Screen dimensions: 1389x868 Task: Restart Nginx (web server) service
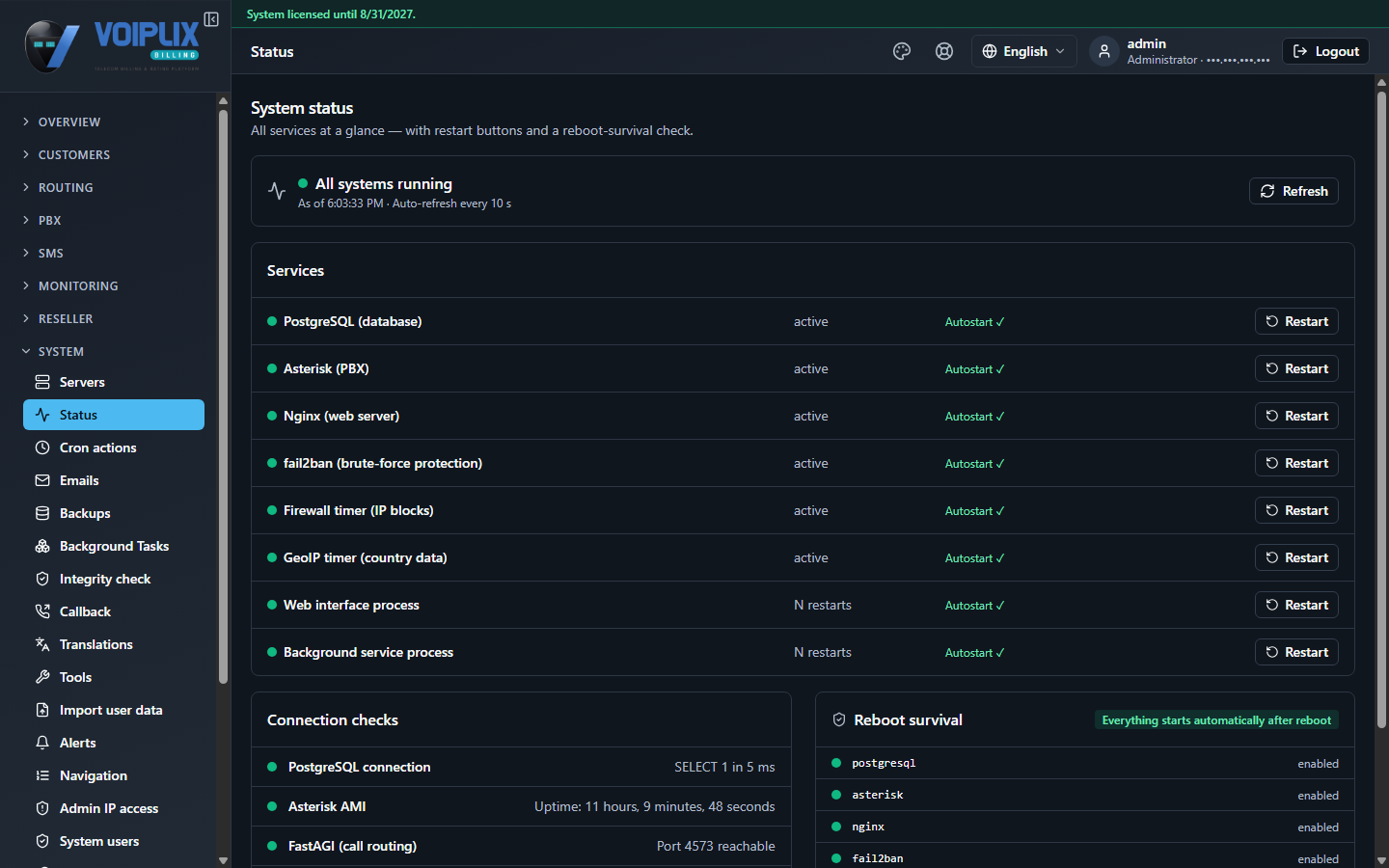[x=1296, y=416]
